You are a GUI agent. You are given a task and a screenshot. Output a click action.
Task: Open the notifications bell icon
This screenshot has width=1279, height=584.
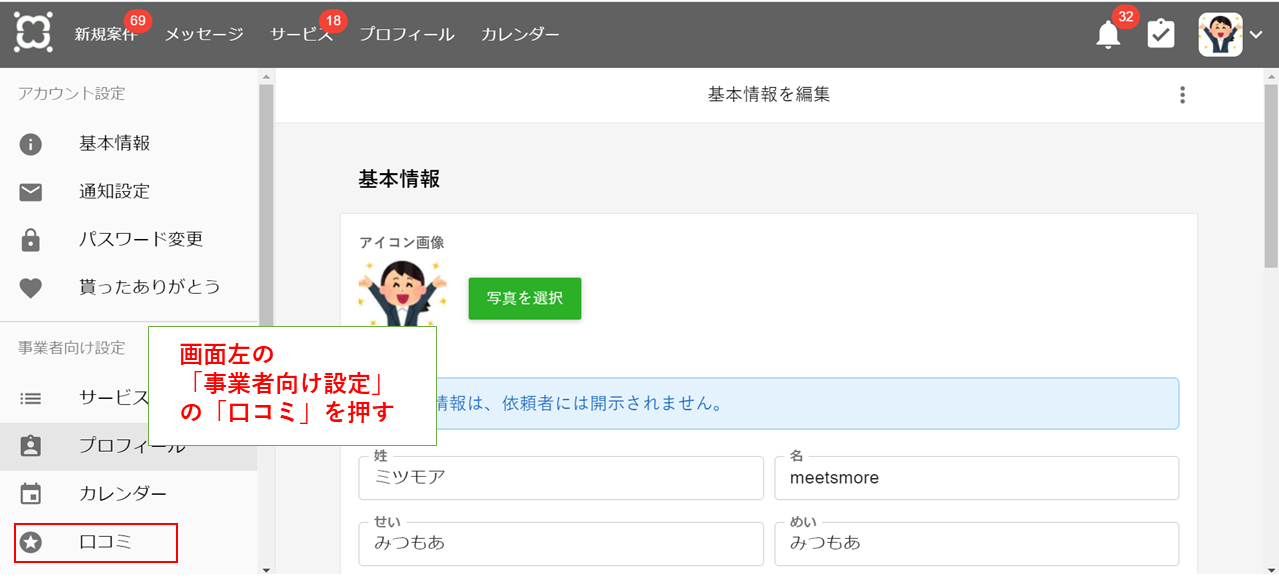1108,35
